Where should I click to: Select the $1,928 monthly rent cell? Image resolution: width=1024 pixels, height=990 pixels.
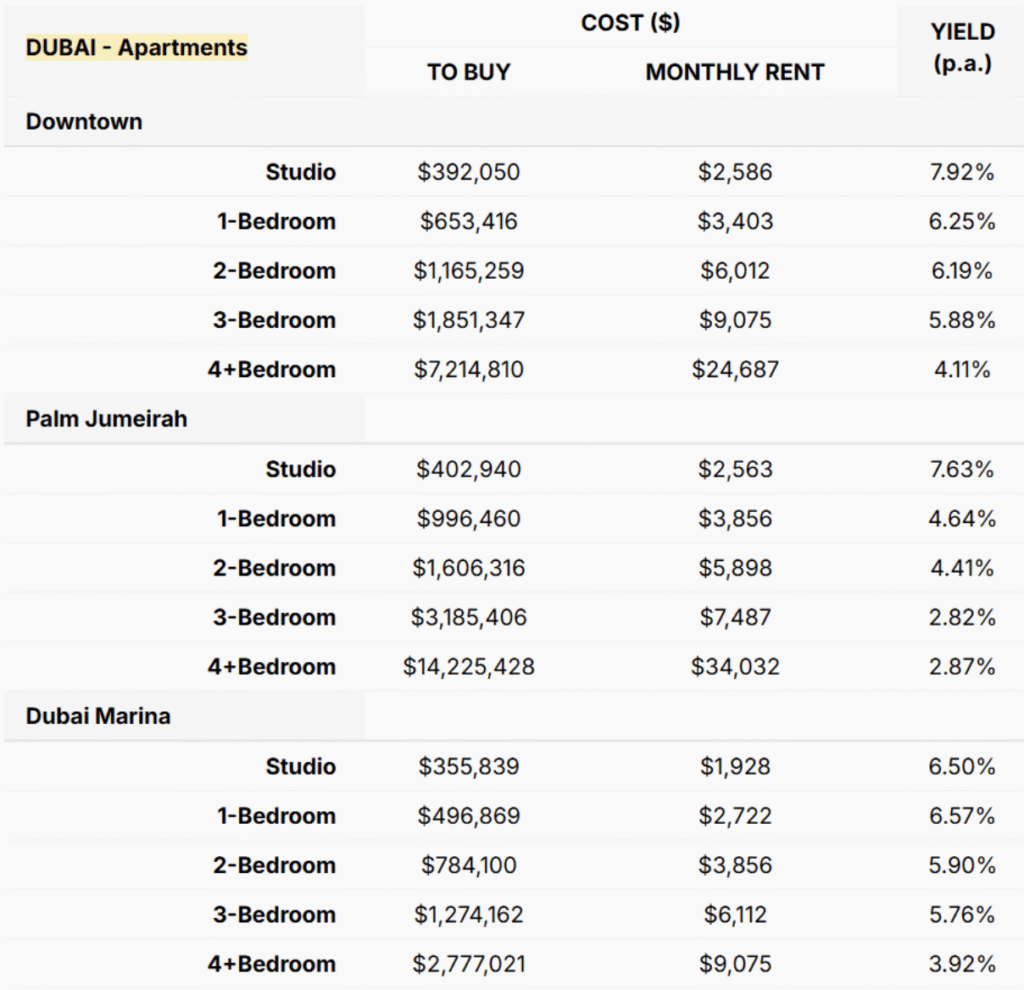[x=735, y=766]
